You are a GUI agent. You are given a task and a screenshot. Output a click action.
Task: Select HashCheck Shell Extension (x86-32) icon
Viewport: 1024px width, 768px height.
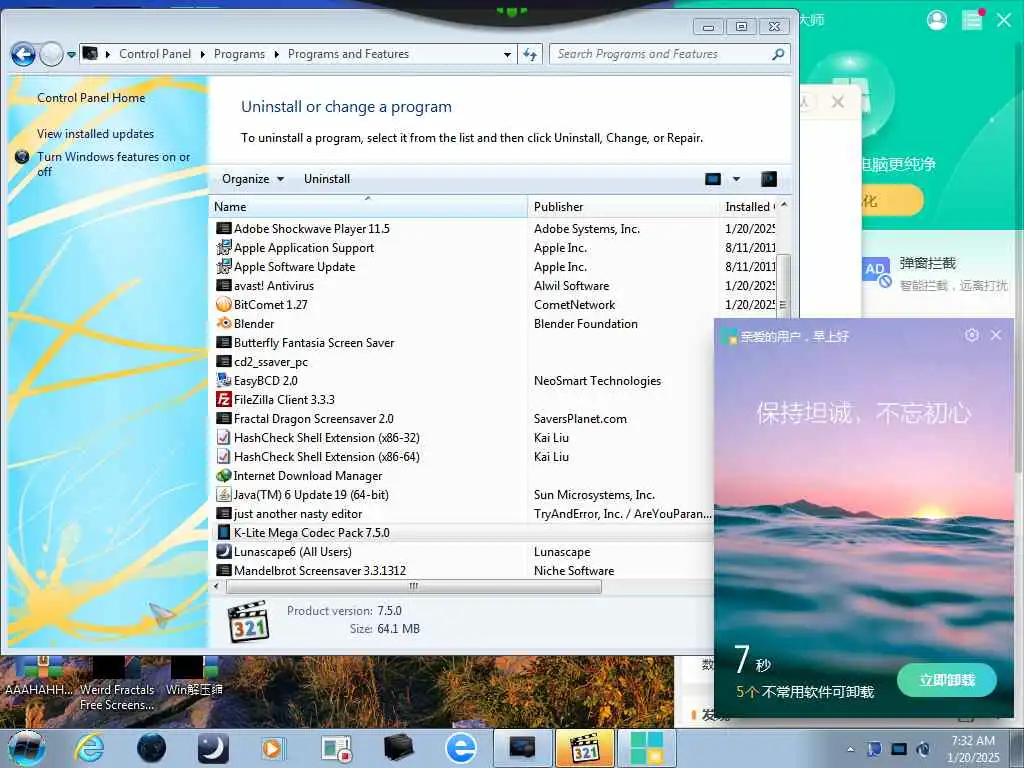tap(224, 438)
